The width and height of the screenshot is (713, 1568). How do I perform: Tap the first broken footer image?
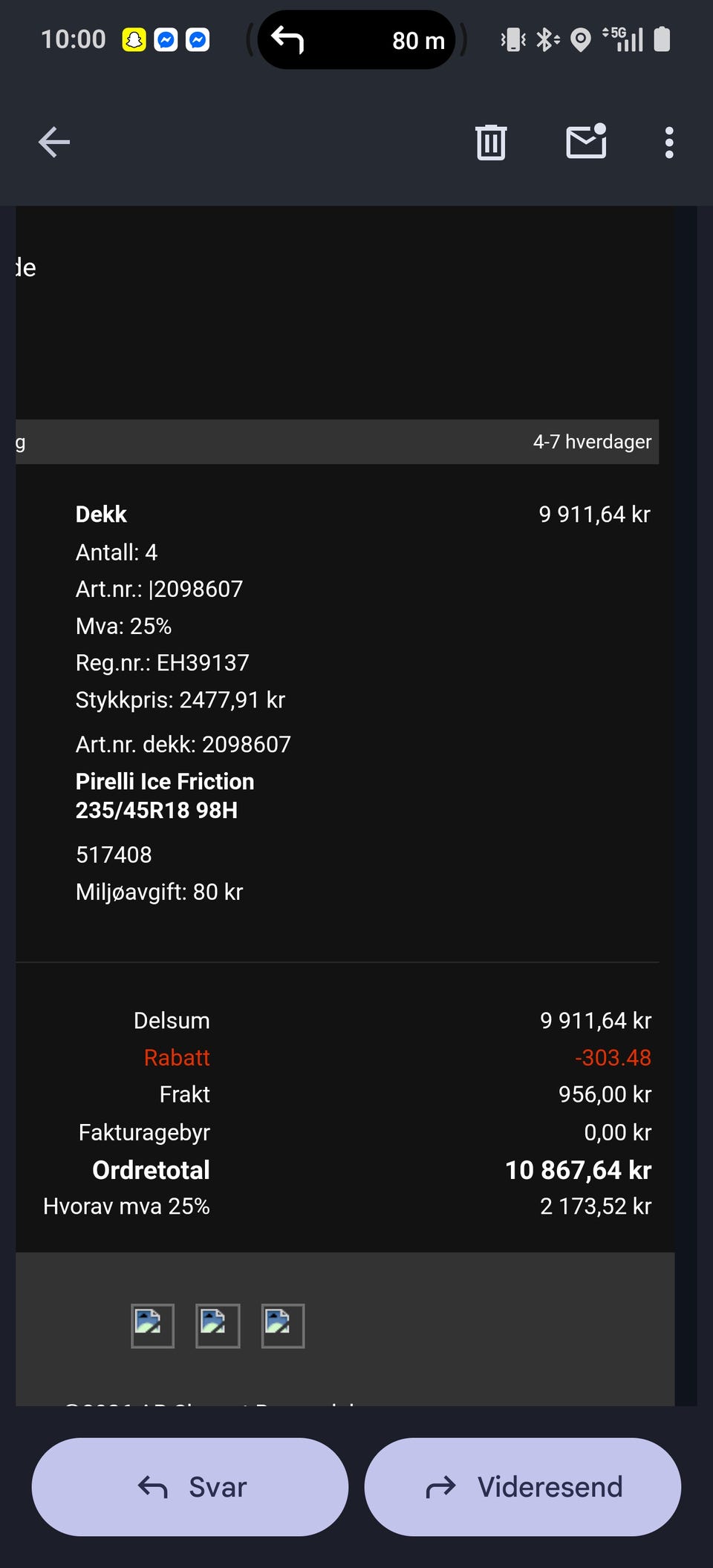coord(152,1325)
